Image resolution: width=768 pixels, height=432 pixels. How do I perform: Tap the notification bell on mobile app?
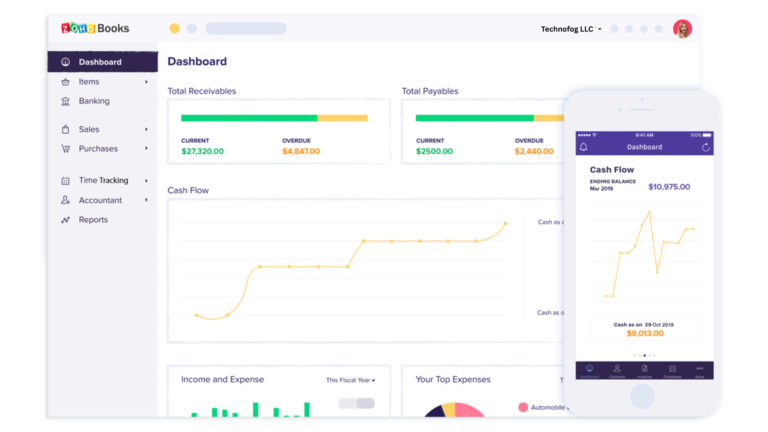584,147
